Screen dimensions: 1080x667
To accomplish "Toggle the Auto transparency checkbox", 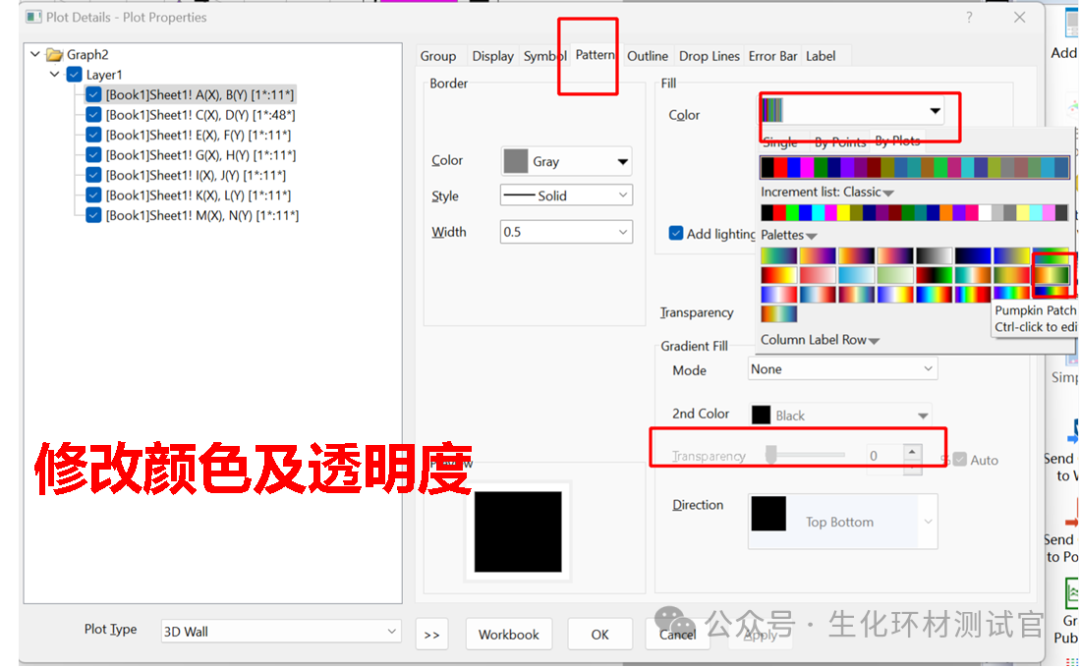I will click(959, 459).
